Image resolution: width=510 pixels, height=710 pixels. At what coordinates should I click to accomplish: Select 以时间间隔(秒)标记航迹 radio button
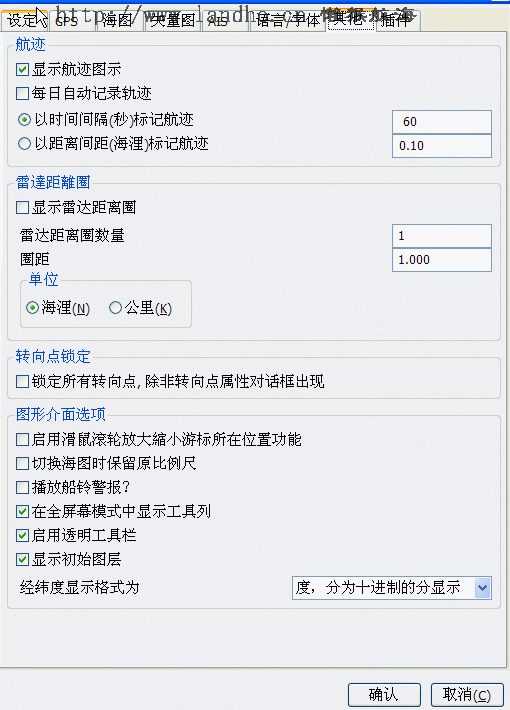(x=24, y=120)
